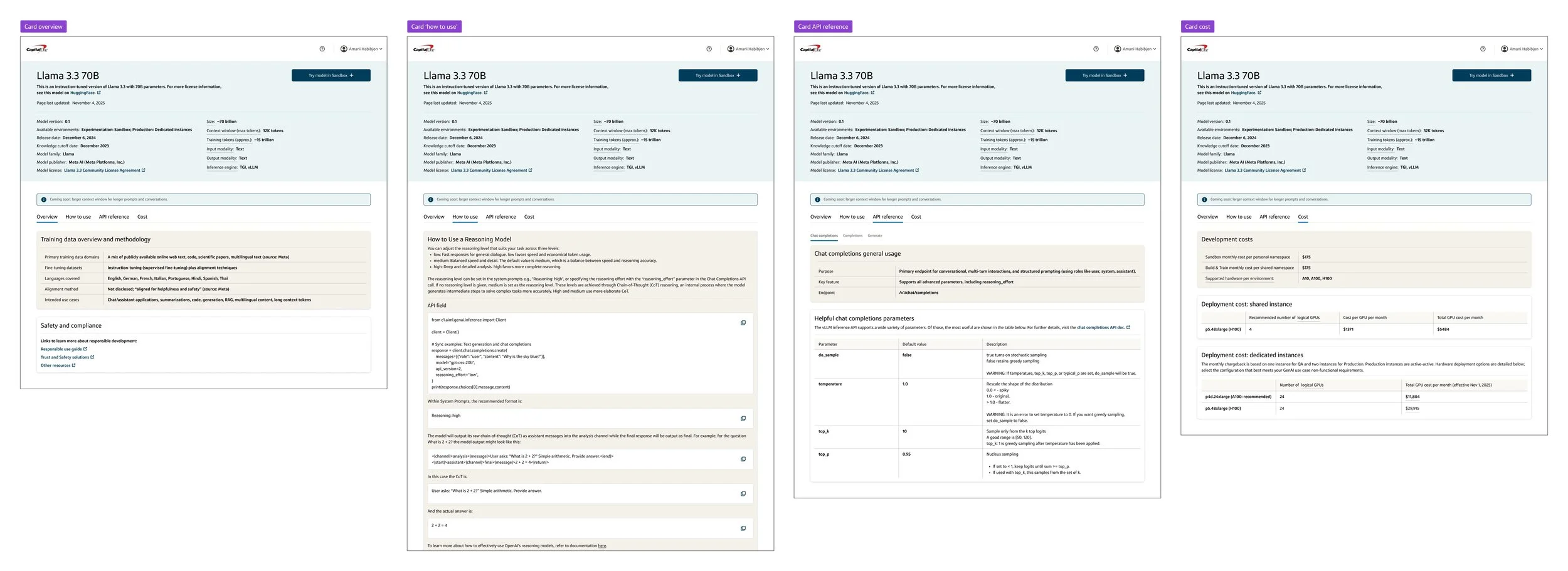Click 'Try model in Sandbox' in the Card cost frame
The height and width of the screenshot is (571, 1568).
(1491, 75)
